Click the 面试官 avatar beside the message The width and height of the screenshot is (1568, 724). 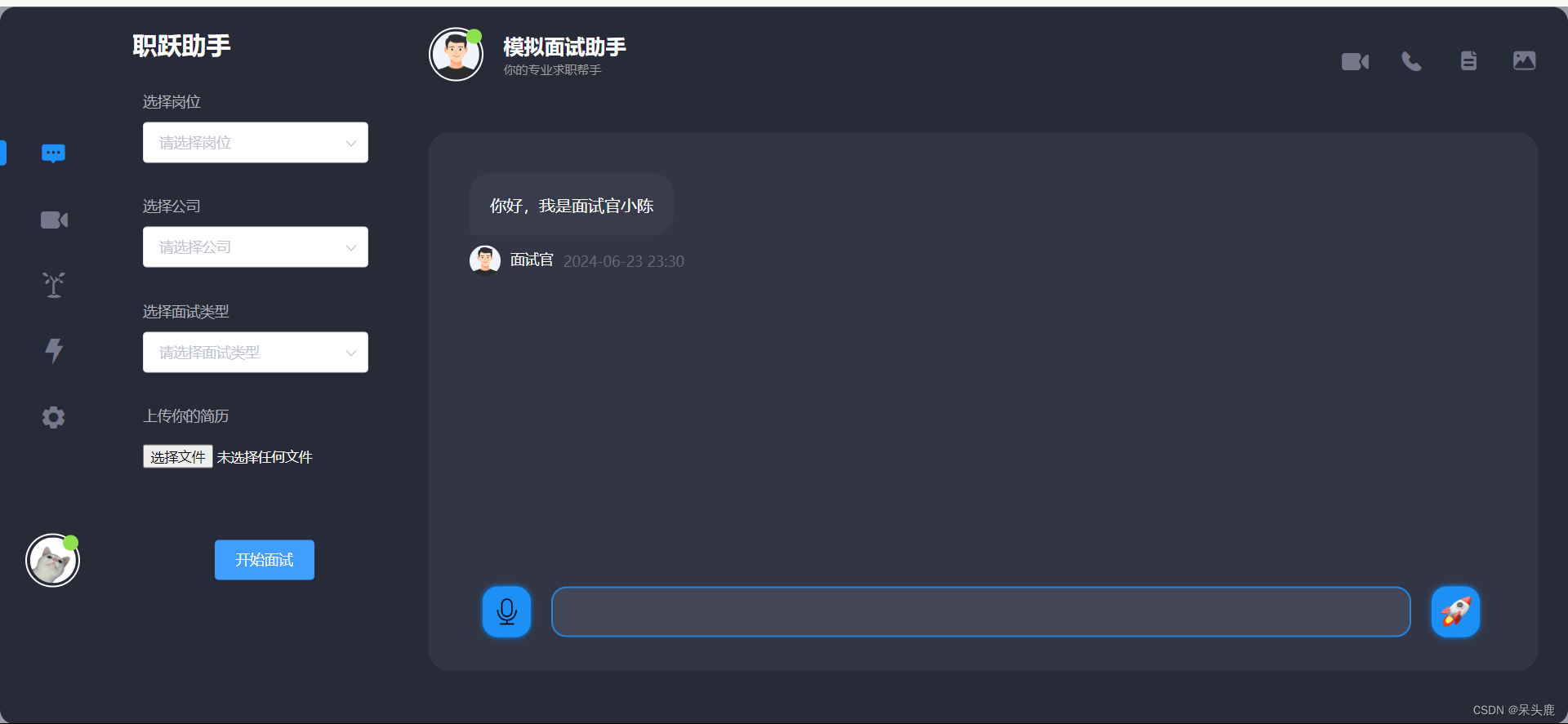point(485,260)
